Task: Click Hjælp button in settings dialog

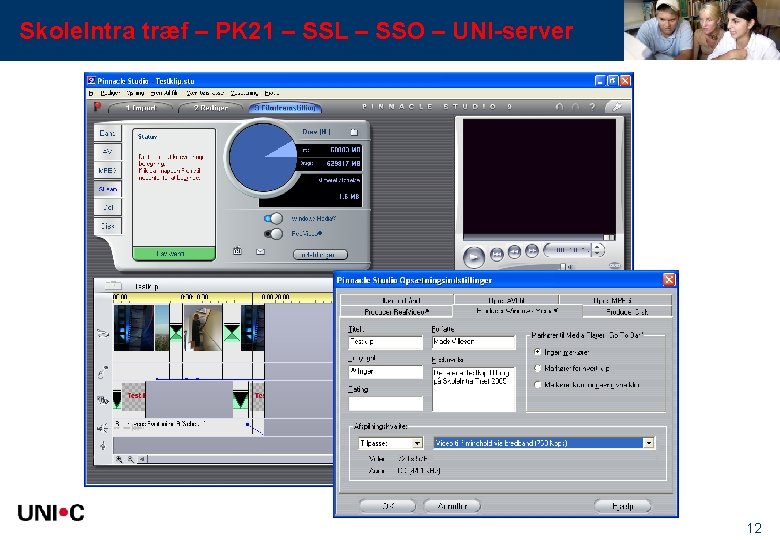Action: point(622,506)
